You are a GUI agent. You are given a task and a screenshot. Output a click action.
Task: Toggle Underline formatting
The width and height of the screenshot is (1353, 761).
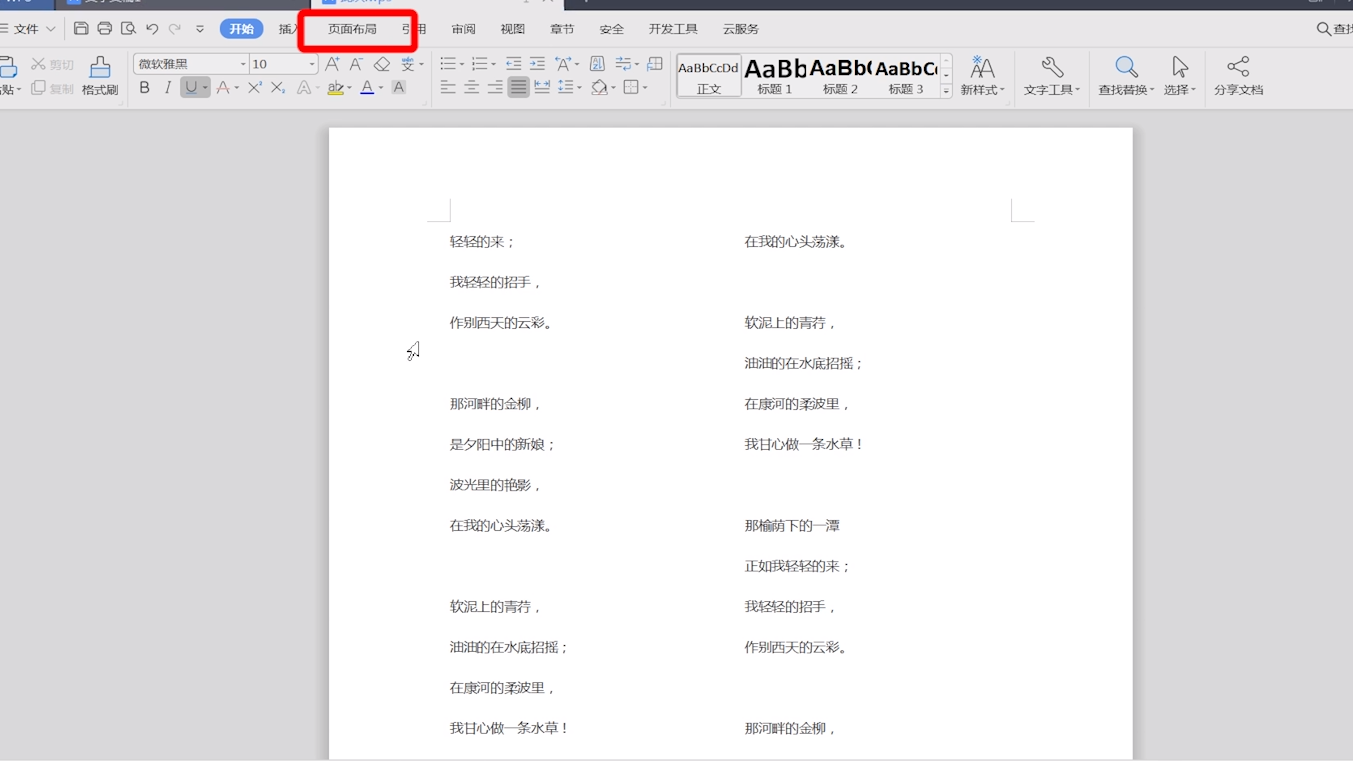pyautogui.click(x=190, y=88)
